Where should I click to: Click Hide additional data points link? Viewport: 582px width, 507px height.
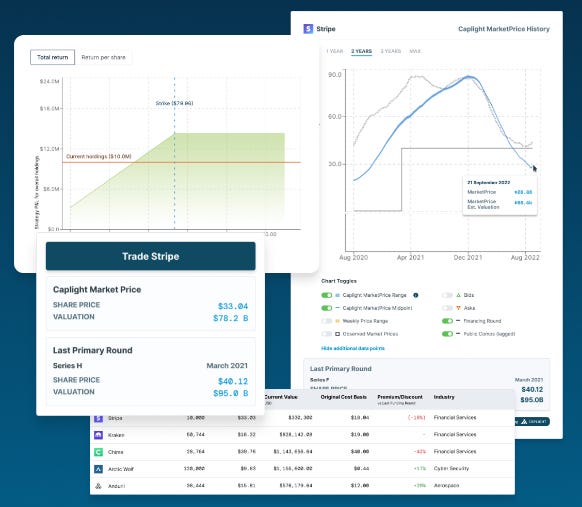[353, 348]
